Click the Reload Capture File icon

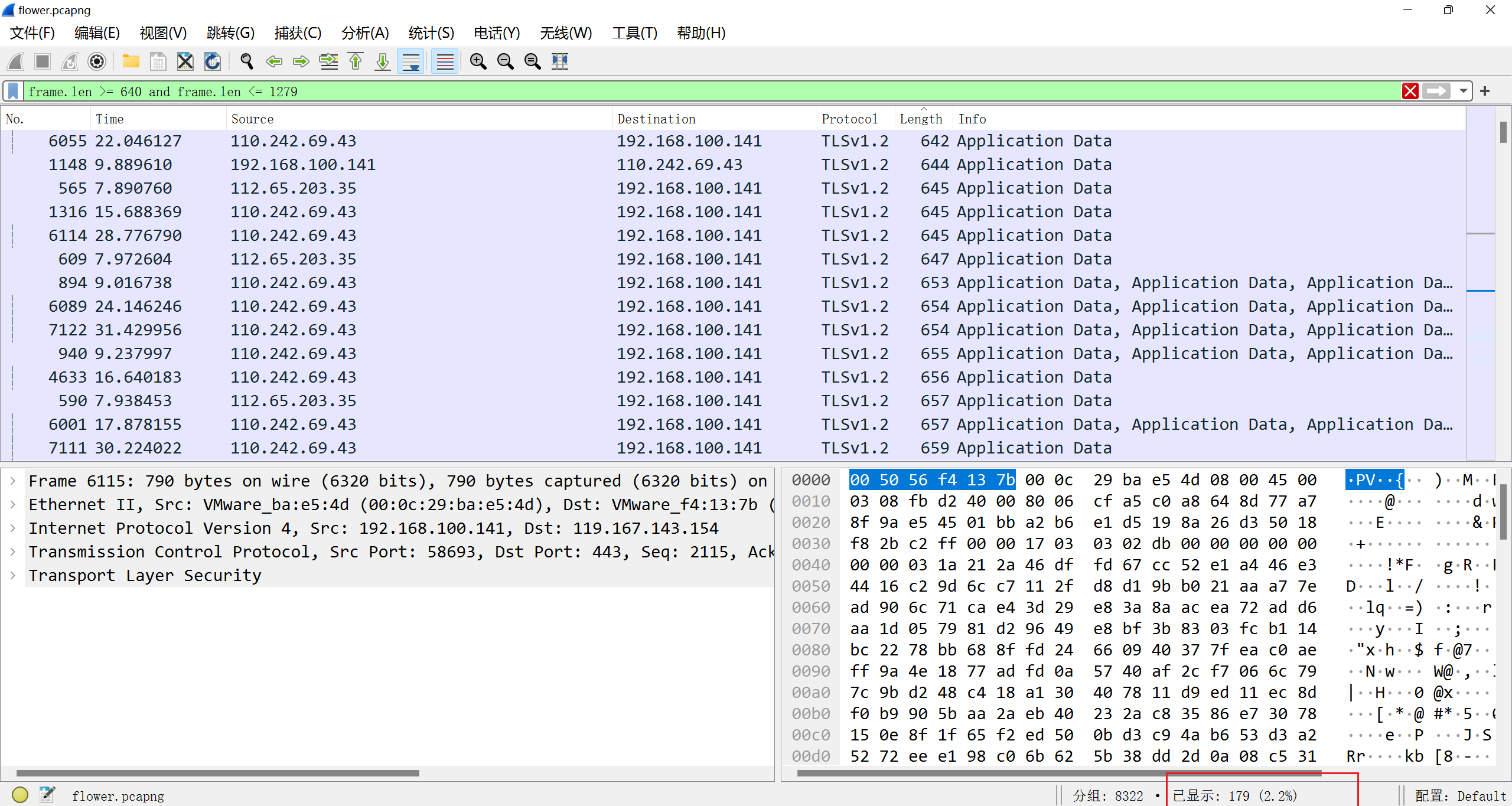point(213,61)
